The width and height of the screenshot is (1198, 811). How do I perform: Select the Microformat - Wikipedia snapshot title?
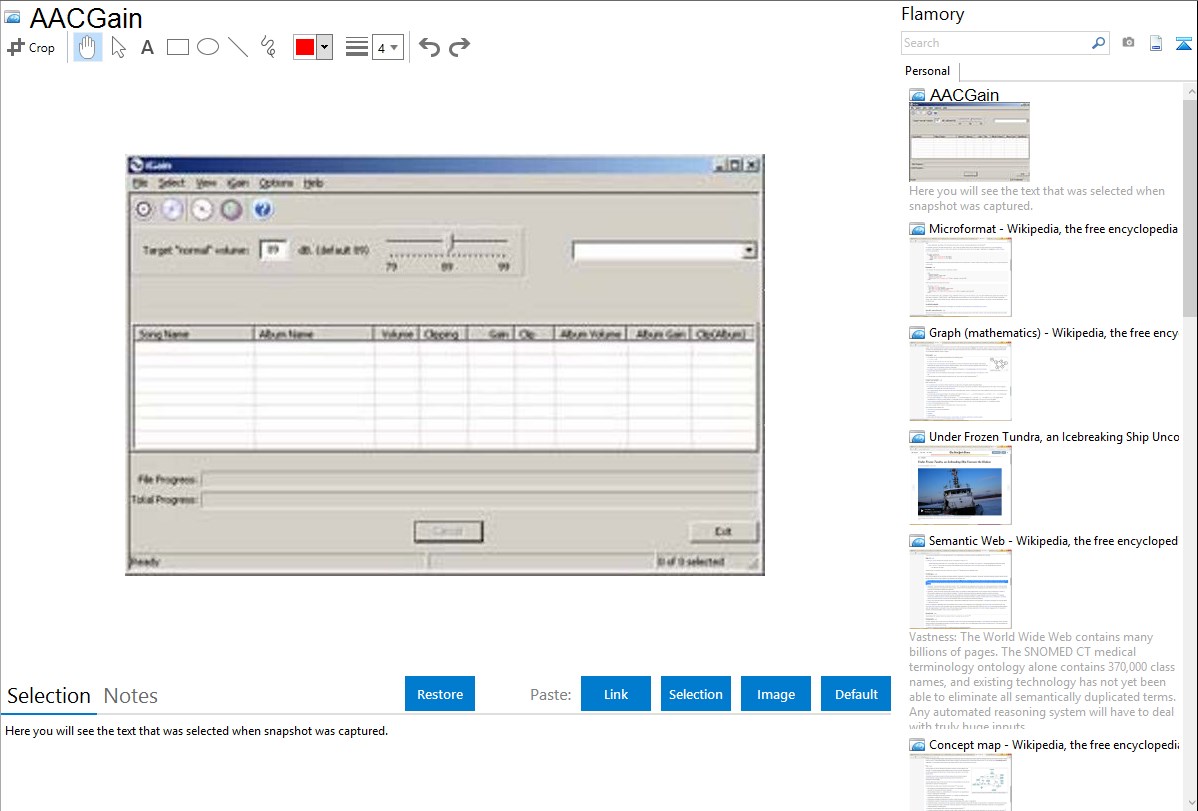1053,229
